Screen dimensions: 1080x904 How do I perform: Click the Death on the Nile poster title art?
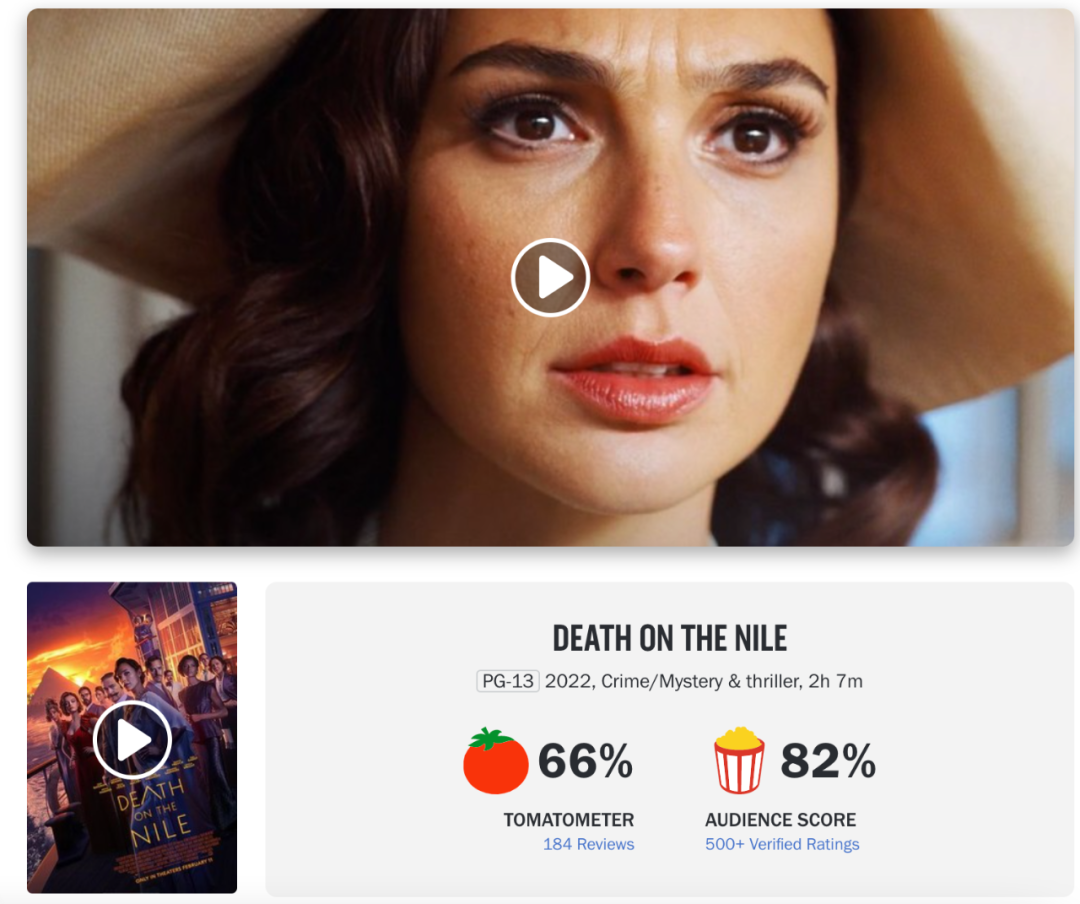click(x=153, y=813)
